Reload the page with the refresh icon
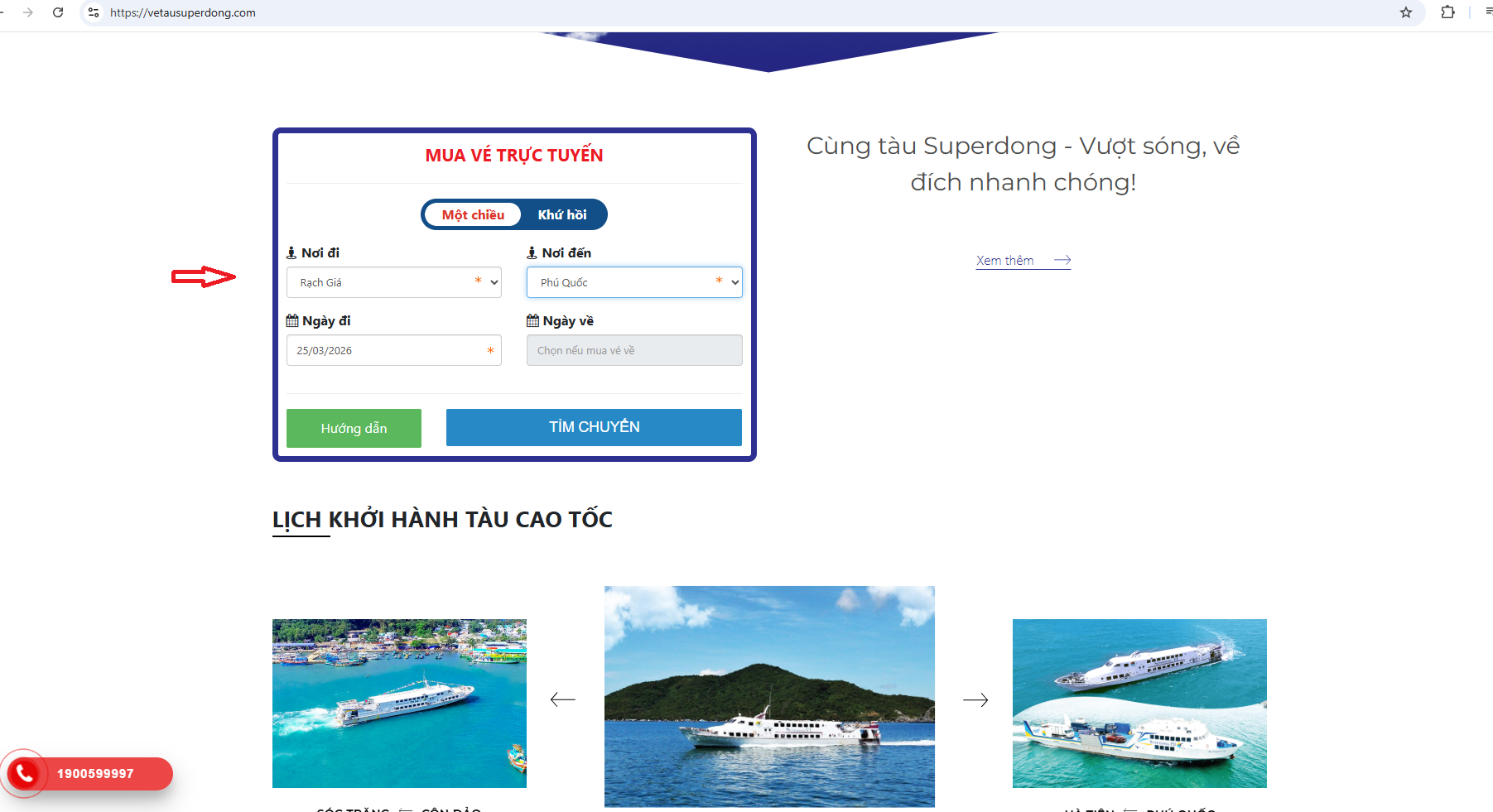 click(x=58, y=12)
